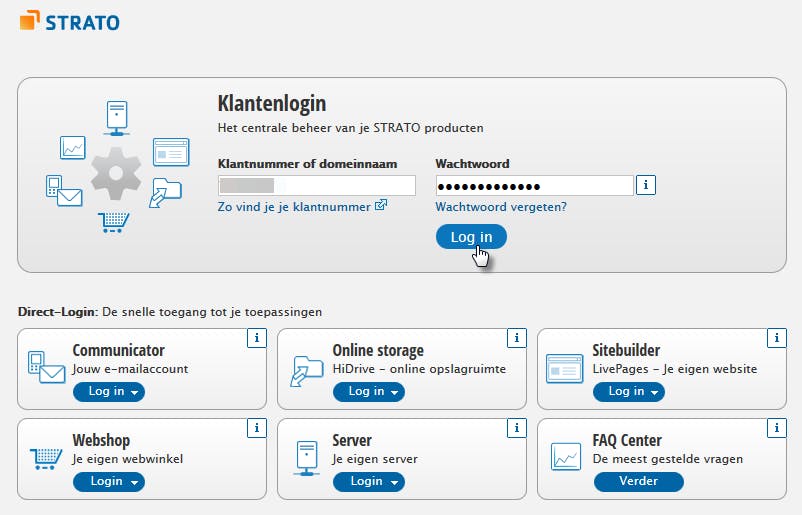Click the server icon above the gear
The image size is (802, 515).
(117, 118)
